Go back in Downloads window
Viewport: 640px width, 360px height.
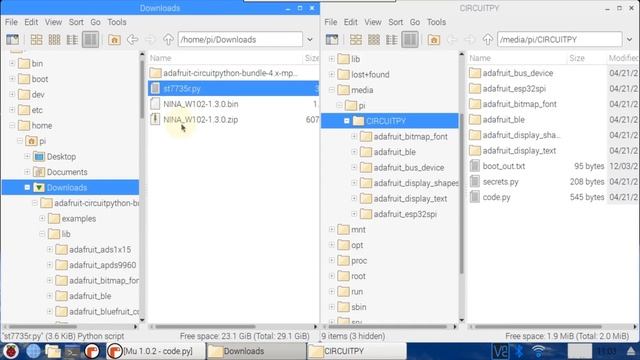(x=132, y=40)
